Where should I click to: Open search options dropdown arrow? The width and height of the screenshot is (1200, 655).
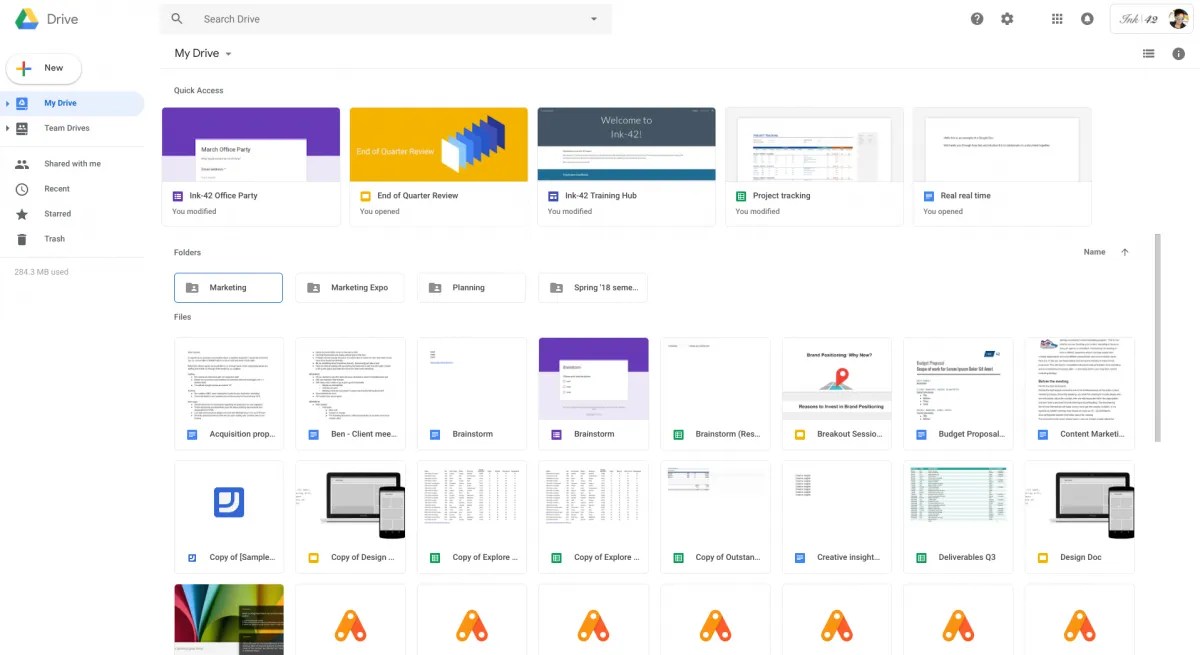click(x=593, y=18)
